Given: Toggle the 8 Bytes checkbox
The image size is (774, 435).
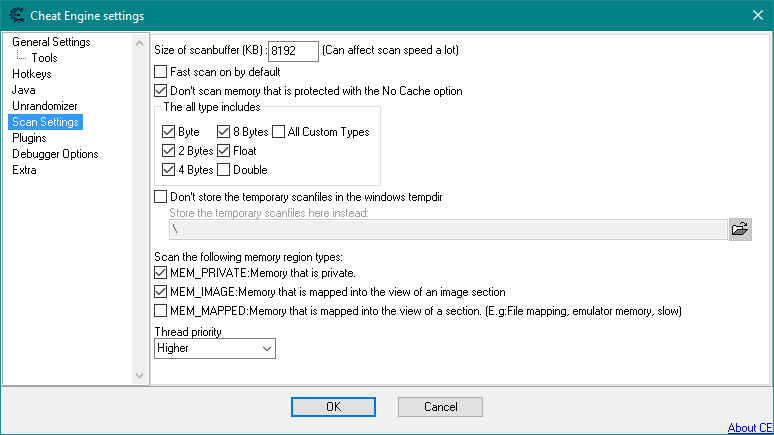Looking at the screenshot, I should pos(224,132).
